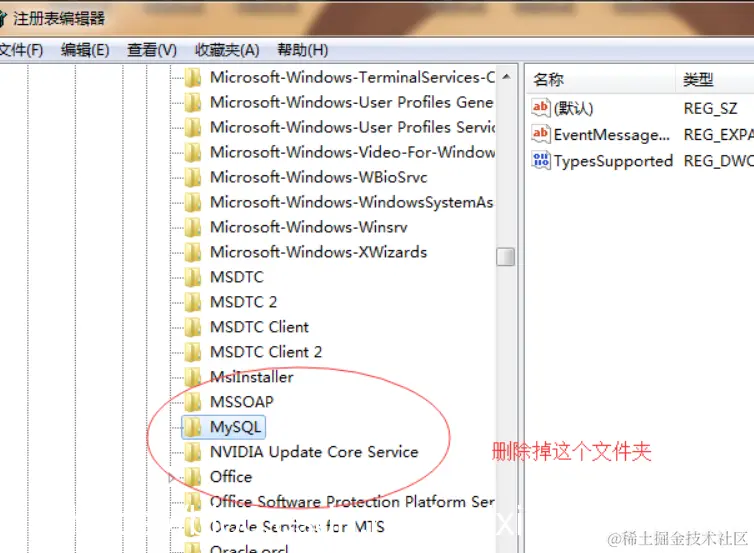
Task: Open the 编辑(E) menu
Action: [x=85, y=50]
